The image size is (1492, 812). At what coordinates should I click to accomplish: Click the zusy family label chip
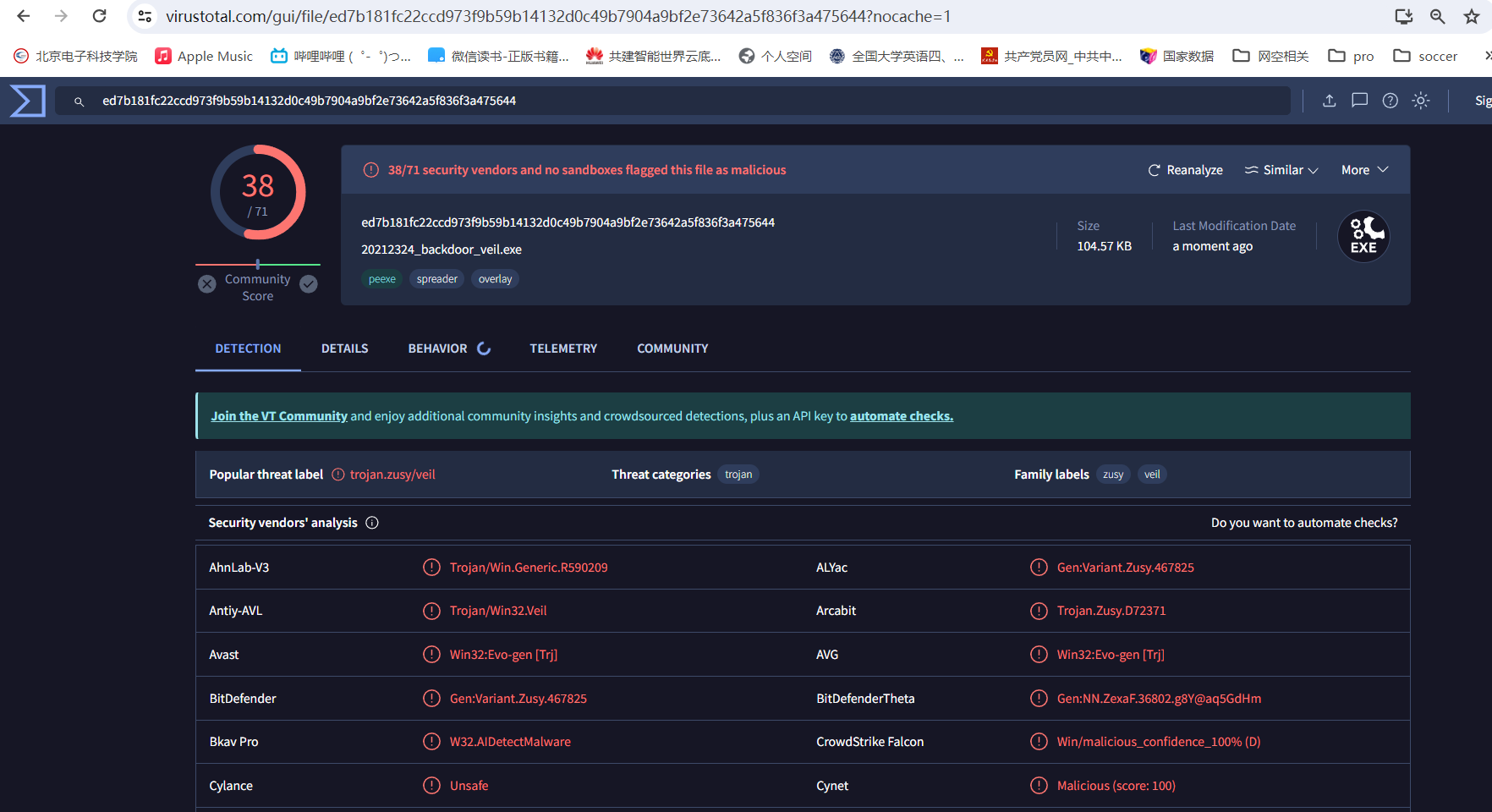click(1113, 475)
